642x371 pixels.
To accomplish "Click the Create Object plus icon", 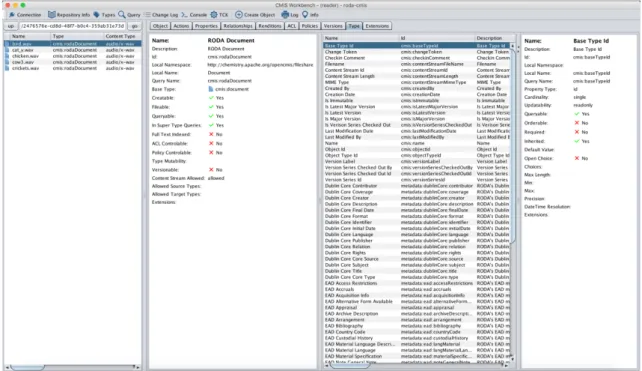I will pyautogui.click(x=239, y=15).
